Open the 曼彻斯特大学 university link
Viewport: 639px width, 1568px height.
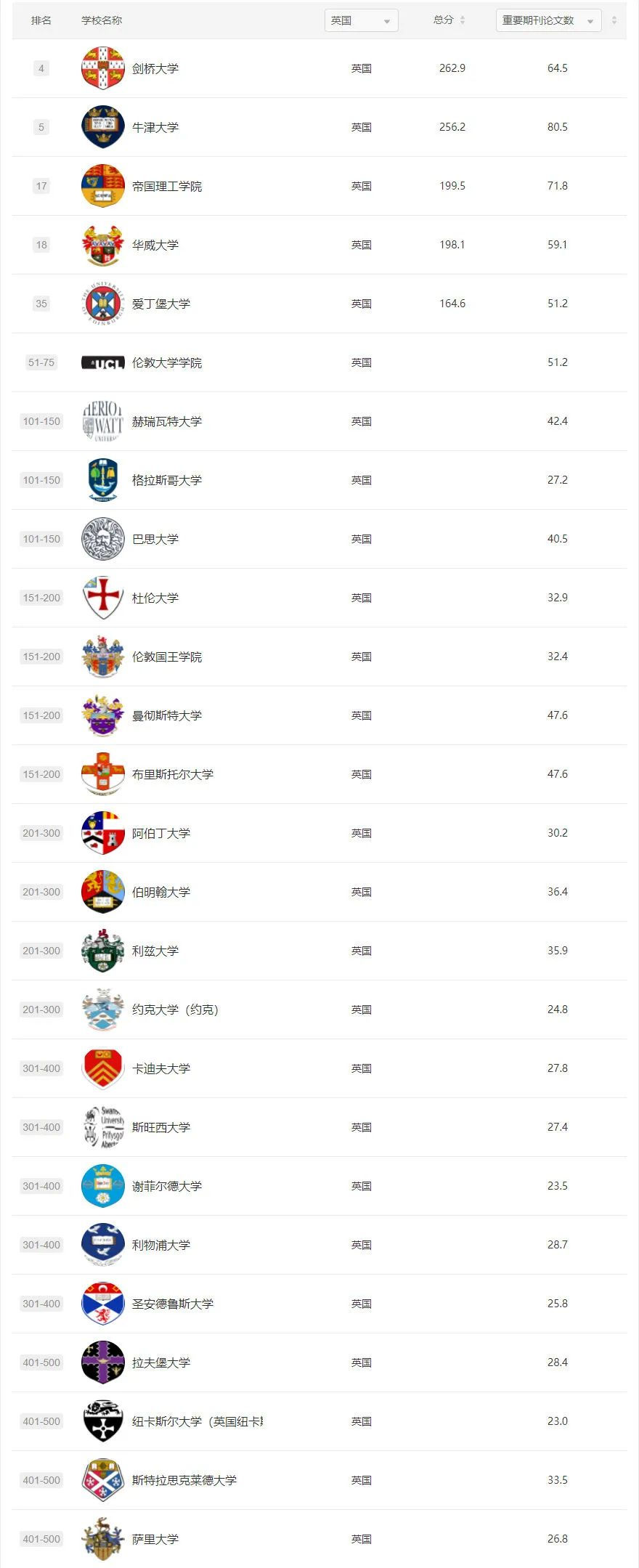pos(167,715)
